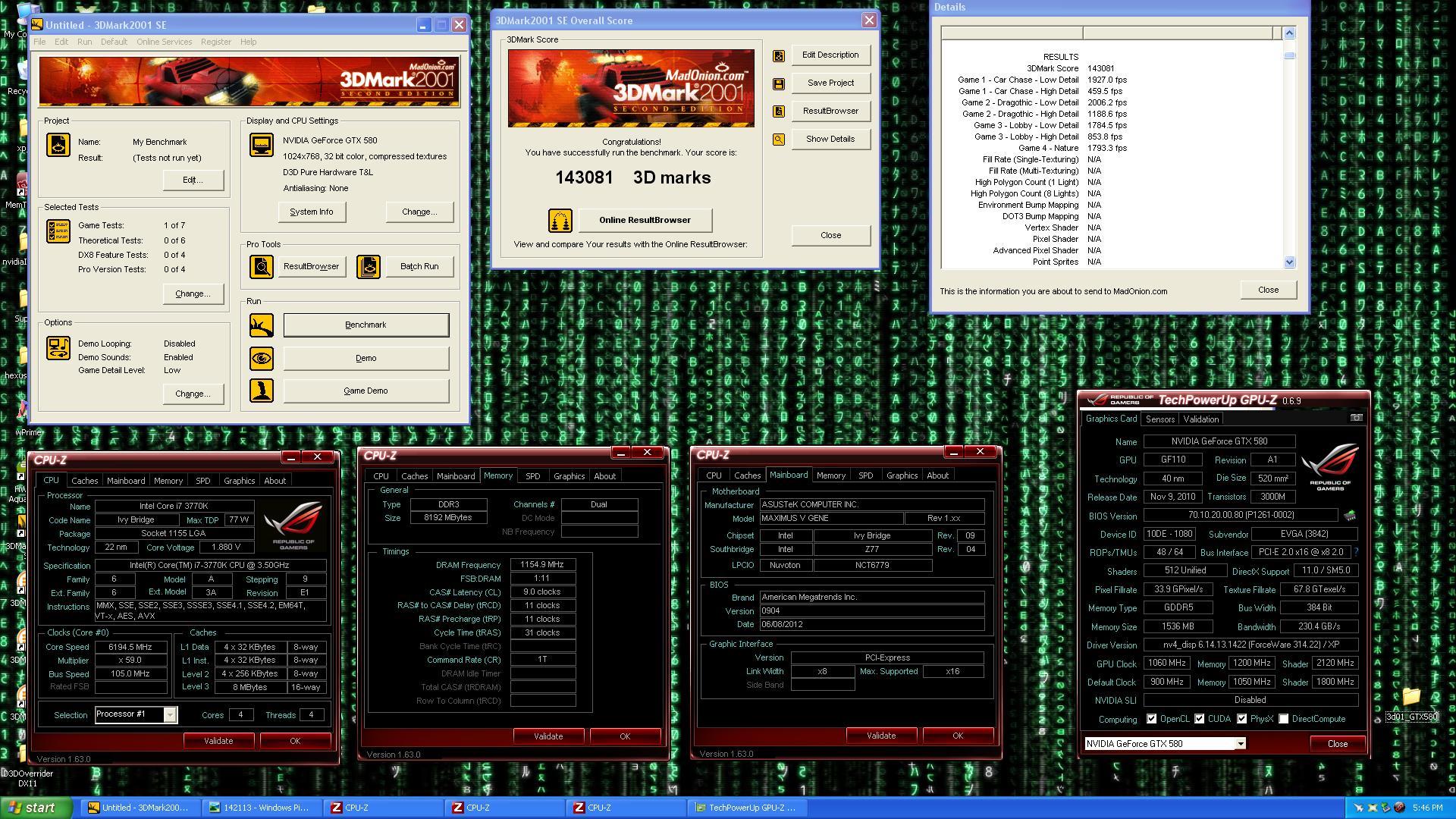Click the GPU-Z Name field showing GTX 580
This screenshot has height=819, width=1456.
click(1219, 441)
